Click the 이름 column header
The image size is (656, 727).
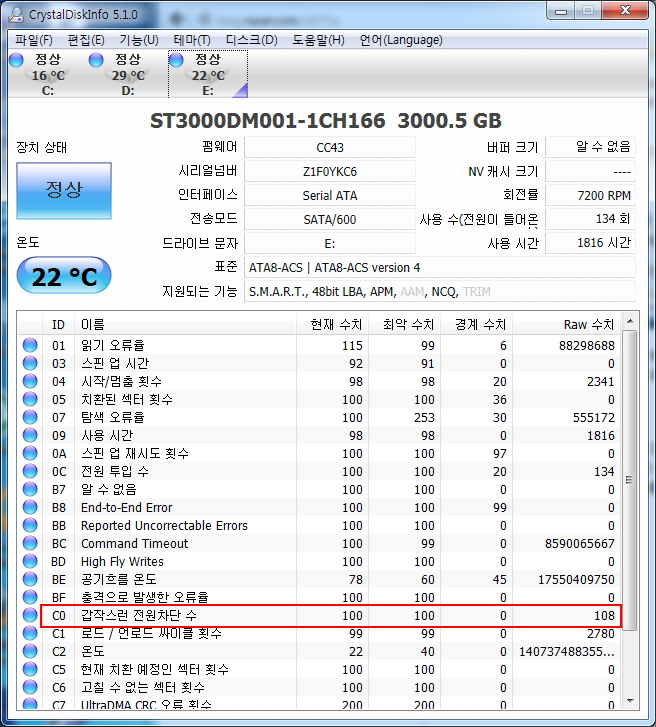click(x=185, y=325)
